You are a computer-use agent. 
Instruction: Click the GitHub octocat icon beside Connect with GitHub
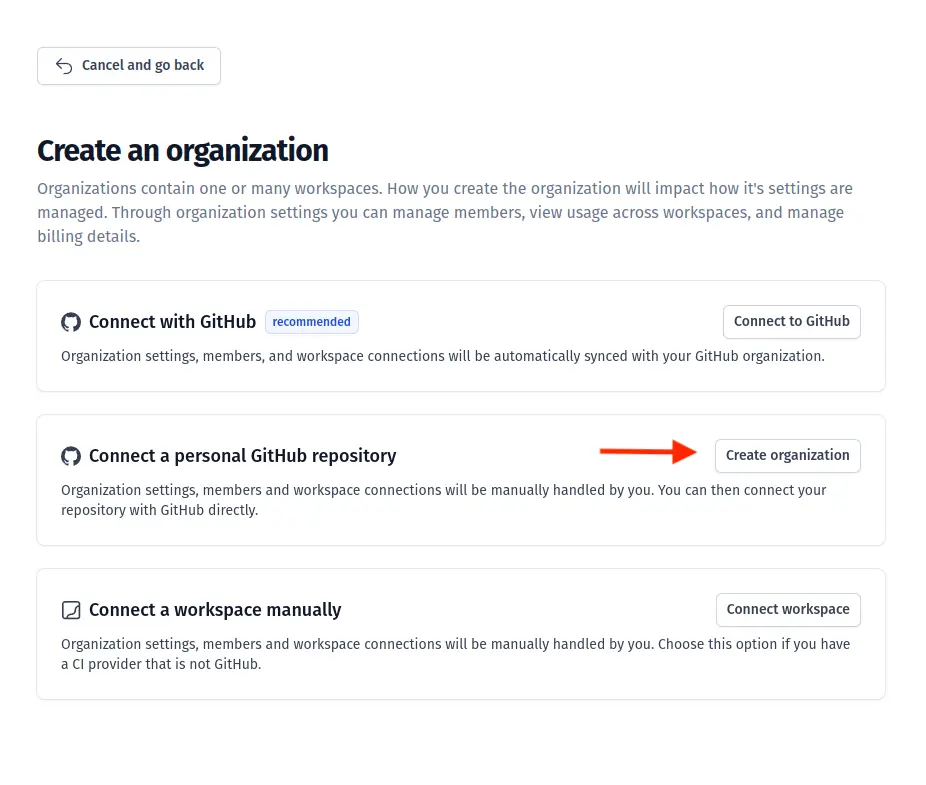click(x=70, y=322)
